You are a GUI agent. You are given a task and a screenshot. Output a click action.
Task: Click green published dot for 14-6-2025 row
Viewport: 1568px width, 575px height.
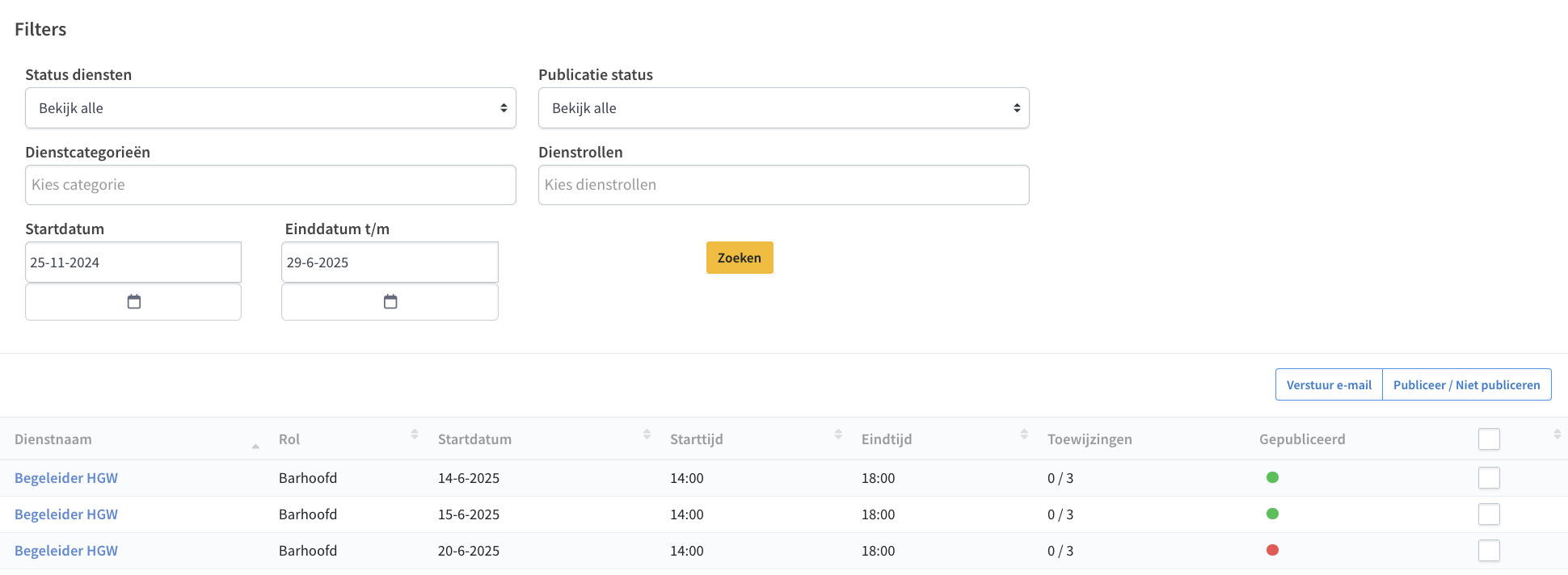[1272, 477]
